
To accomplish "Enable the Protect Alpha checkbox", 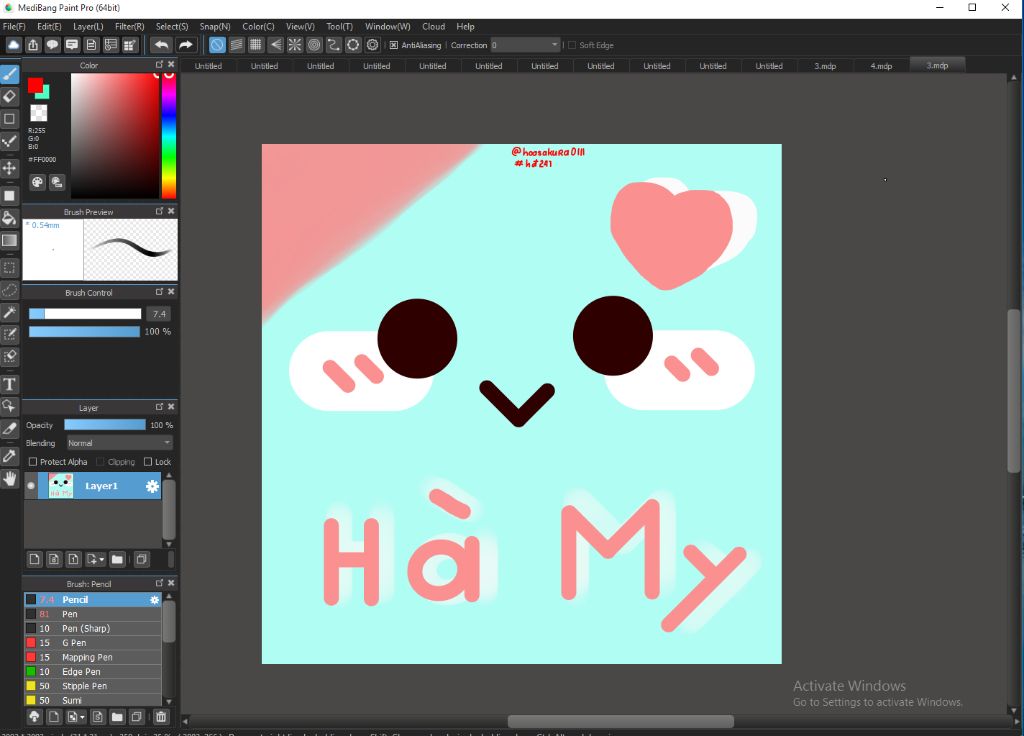I will [x=33, y=462].
